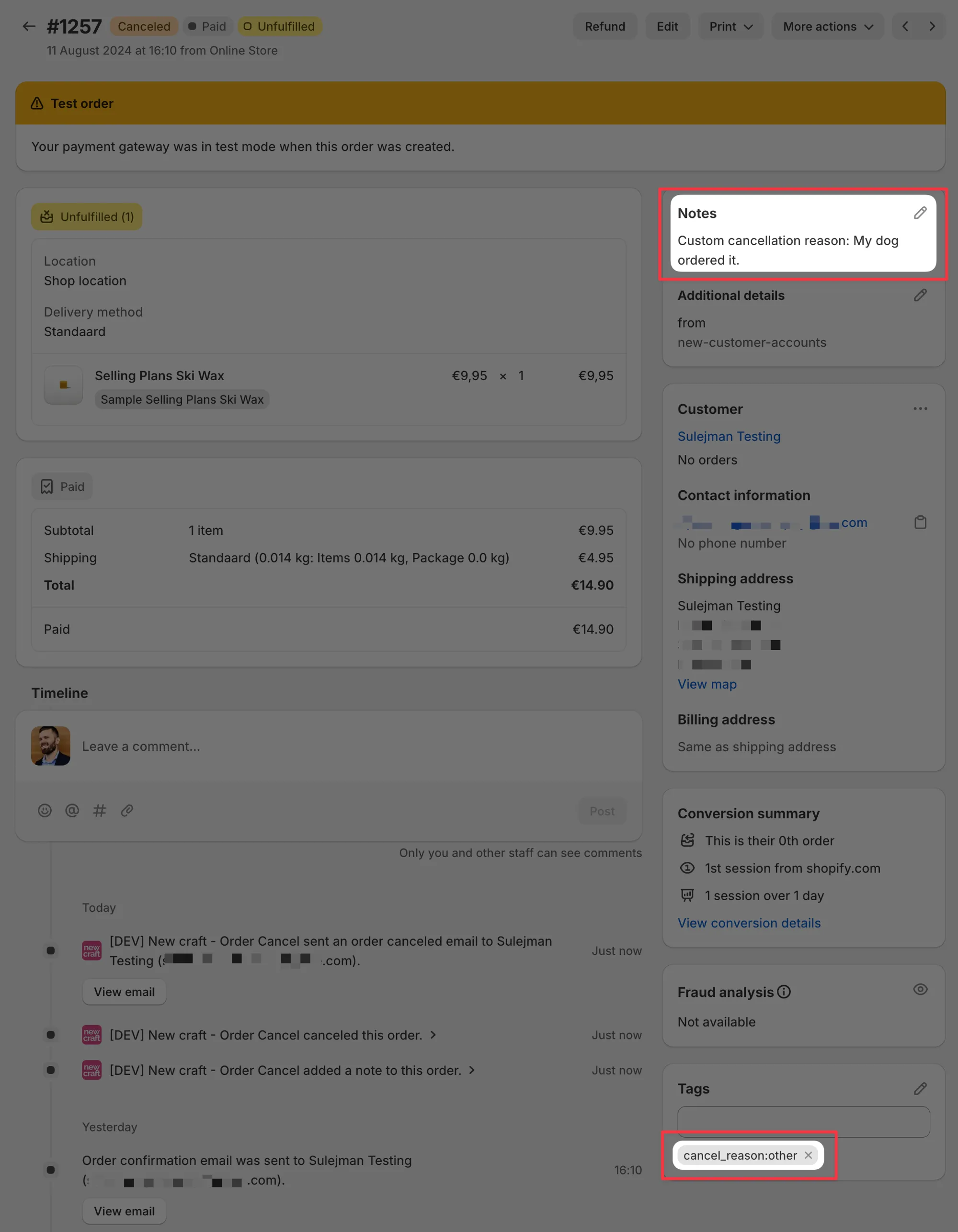Add a hashtag via the # icon

[x=99, y=811]
